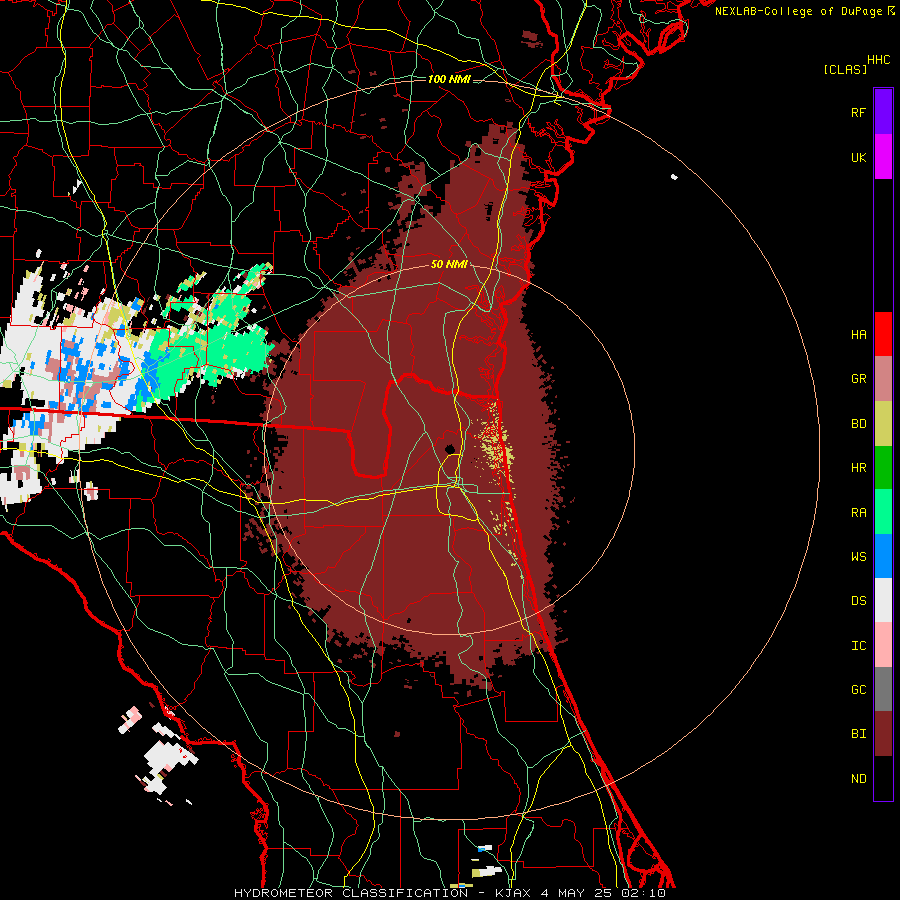Click the BI brown legend swatch
Viewport: 900px width, 900px height.
(883, 734)
